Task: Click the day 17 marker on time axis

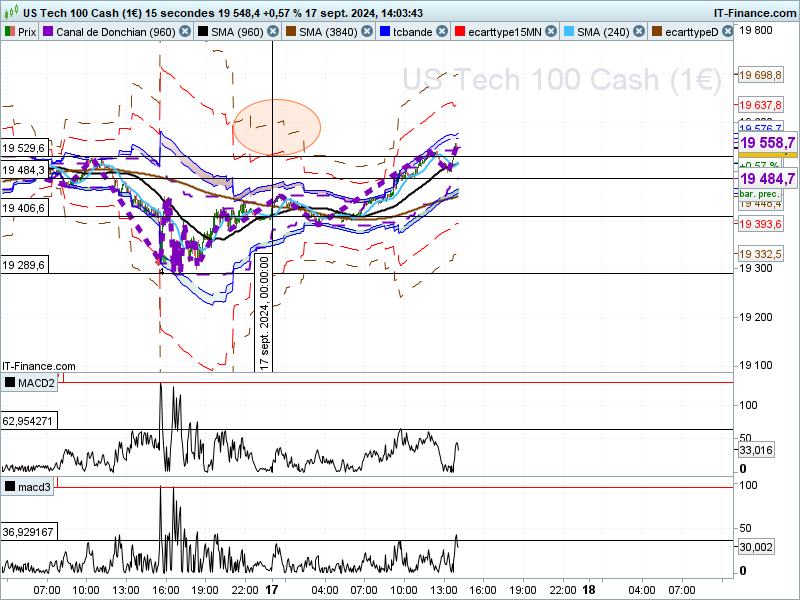Action: click(x=272, y=590)
